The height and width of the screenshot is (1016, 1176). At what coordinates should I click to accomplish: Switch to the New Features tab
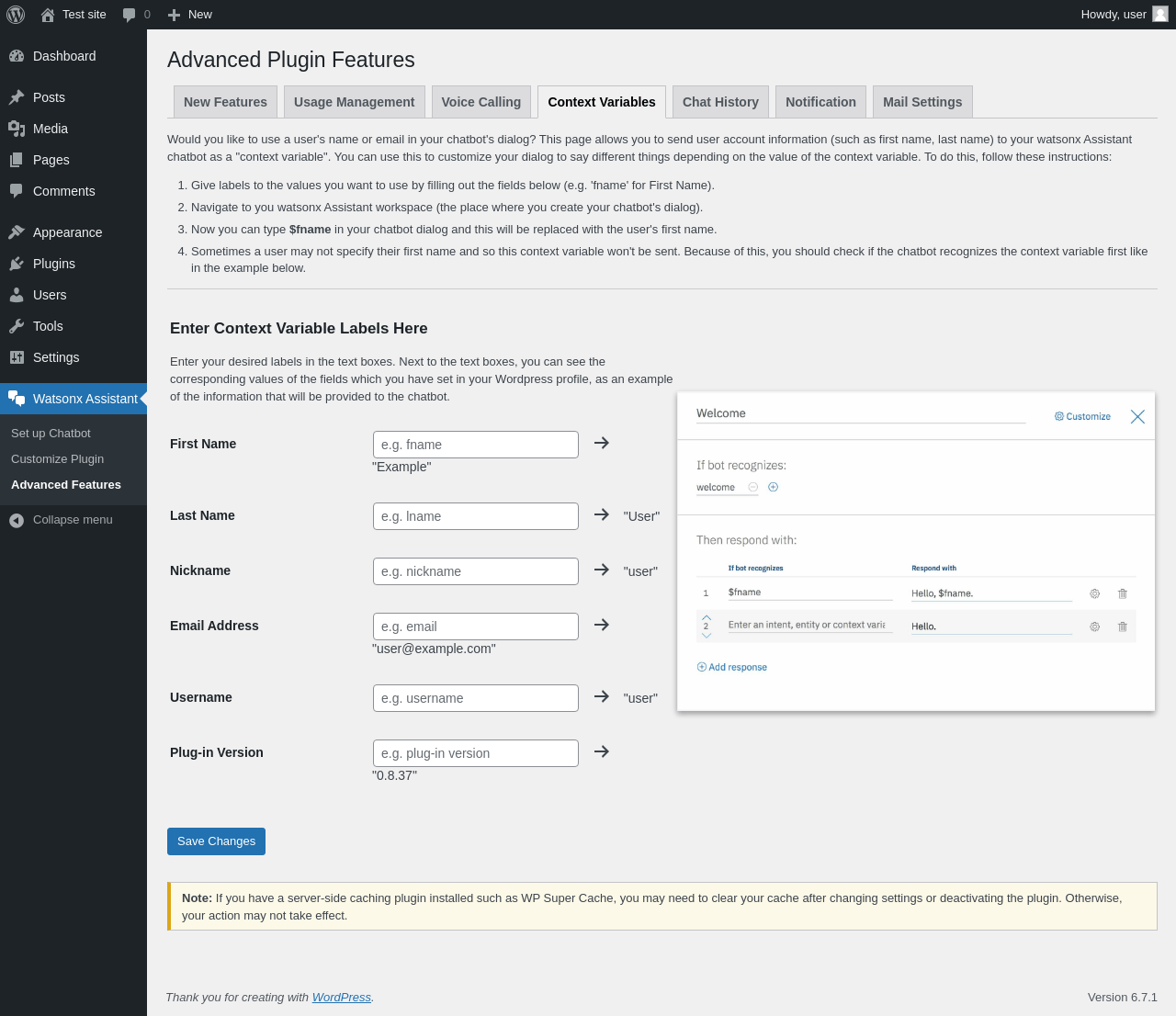[x=225, y=102]
